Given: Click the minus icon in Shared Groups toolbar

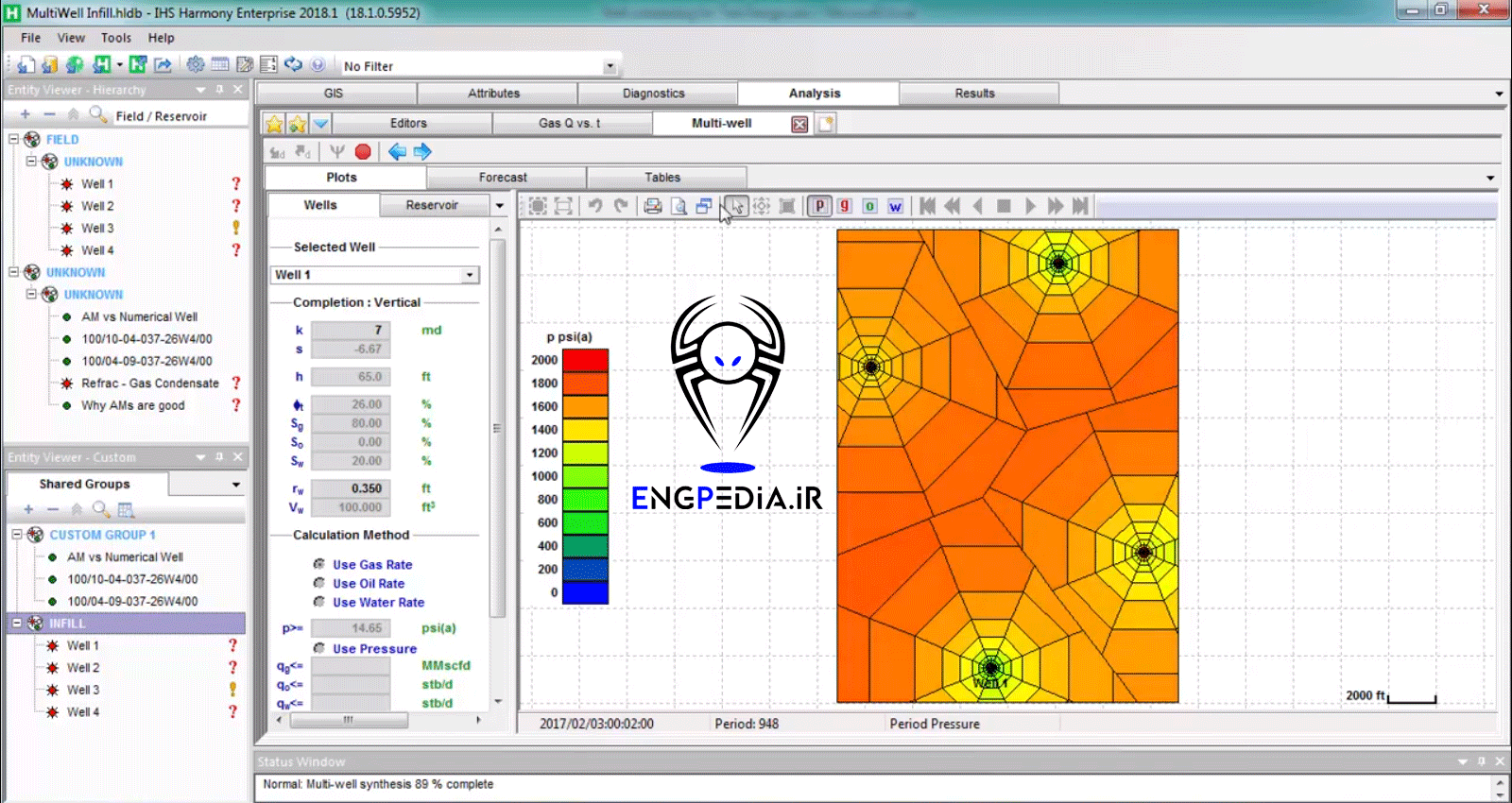Looking at the screenshot, I should (x=53, y=509).
